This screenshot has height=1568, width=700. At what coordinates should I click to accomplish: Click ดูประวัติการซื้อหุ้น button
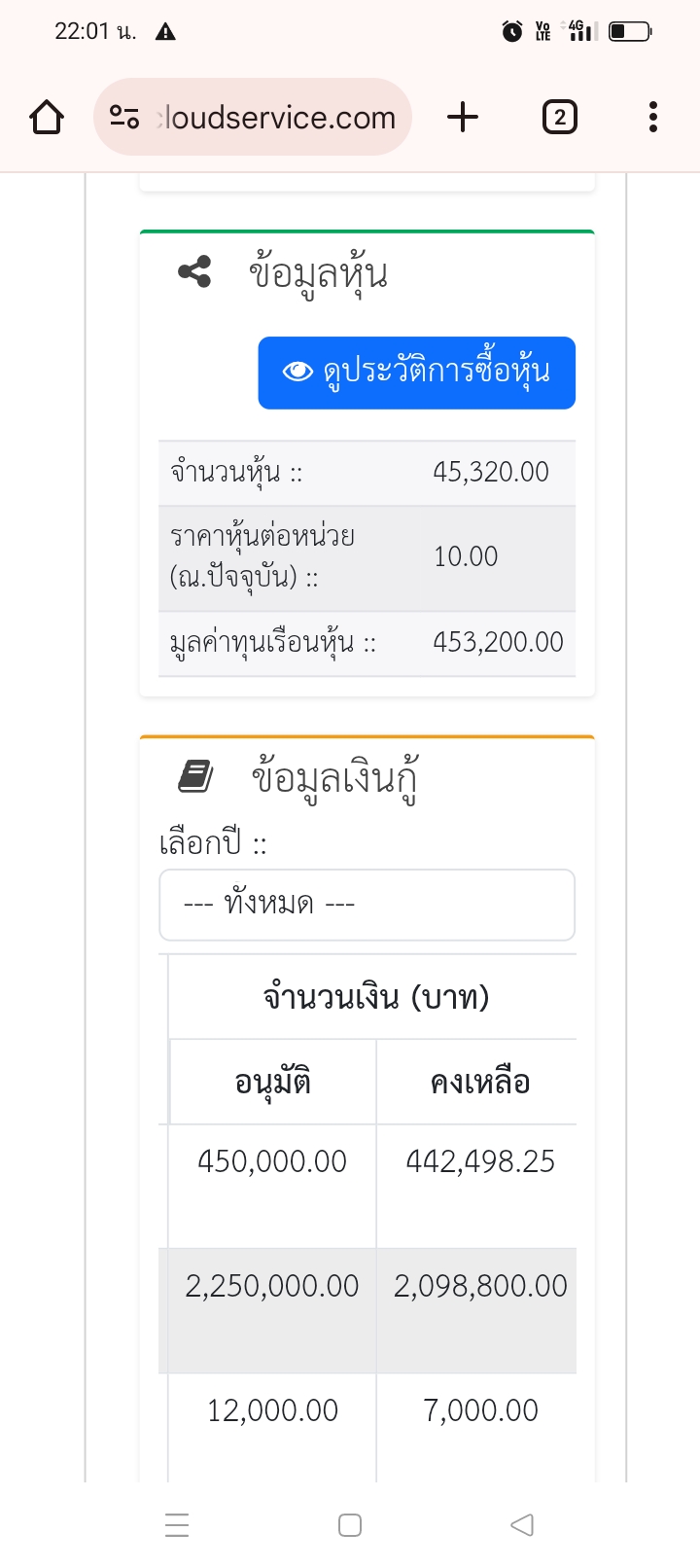[416, 373]
